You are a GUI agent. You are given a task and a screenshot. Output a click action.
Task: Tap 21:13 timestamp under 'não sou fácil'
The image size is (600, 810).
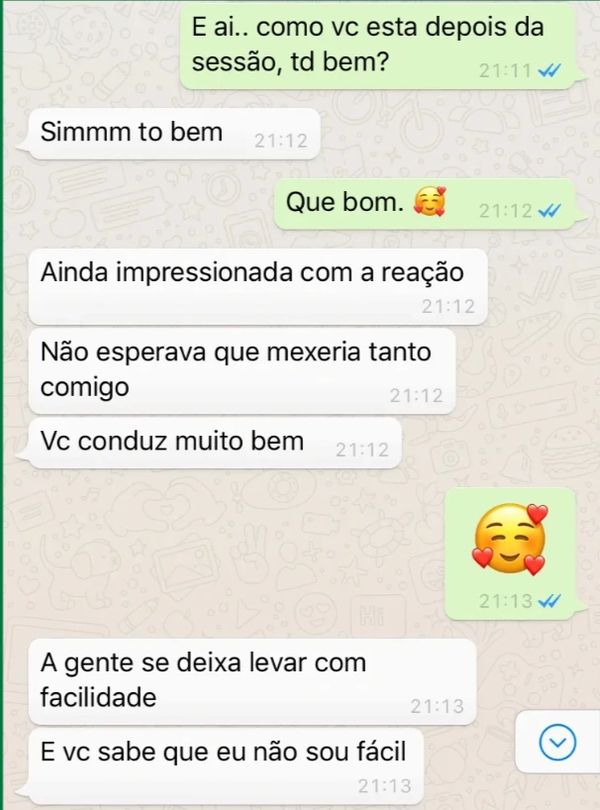tap(384, 786)
